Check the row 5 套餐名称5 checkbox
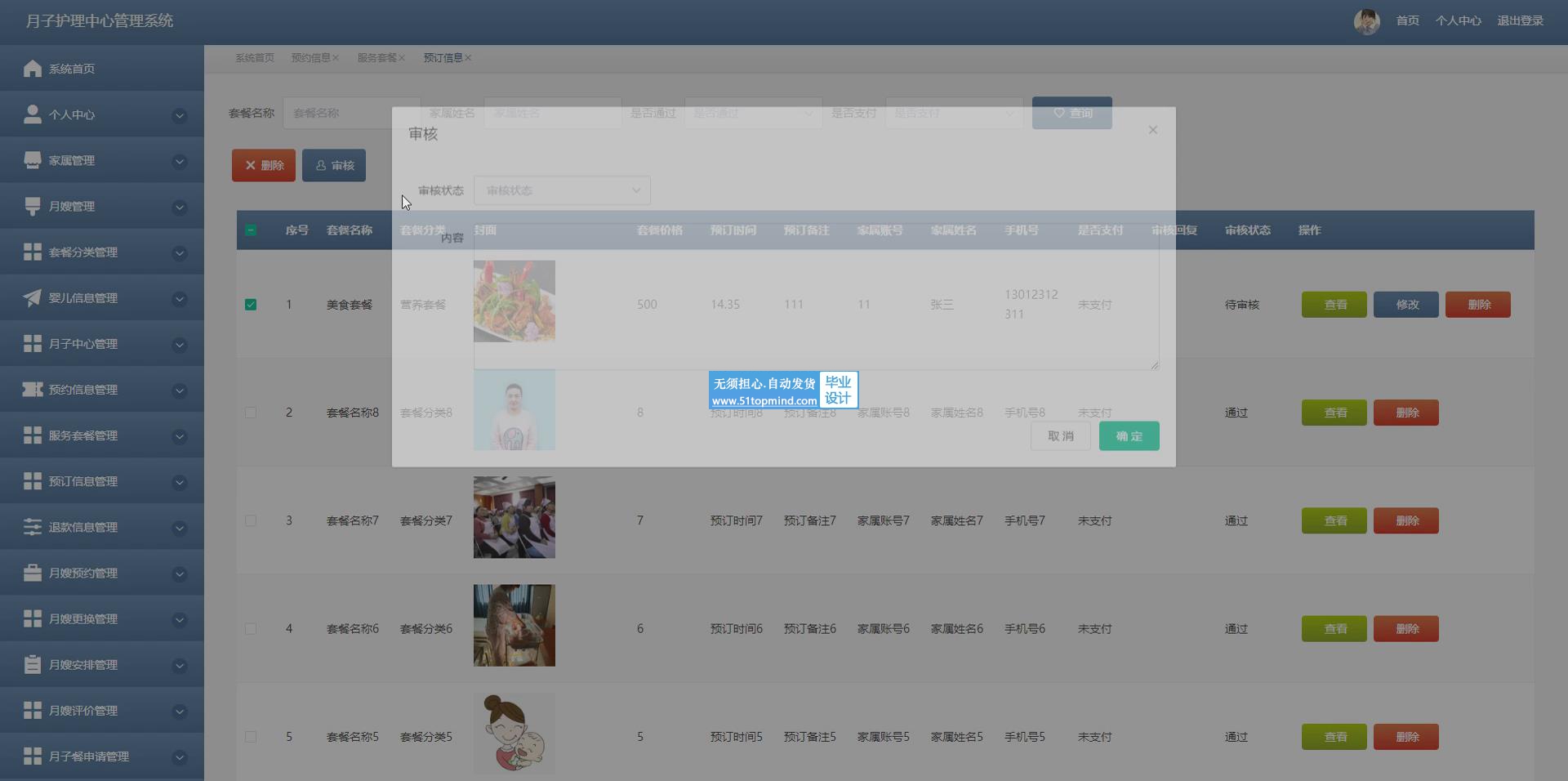The width and height of the screenshot is (1568, 781). click(x=251, y=737)
